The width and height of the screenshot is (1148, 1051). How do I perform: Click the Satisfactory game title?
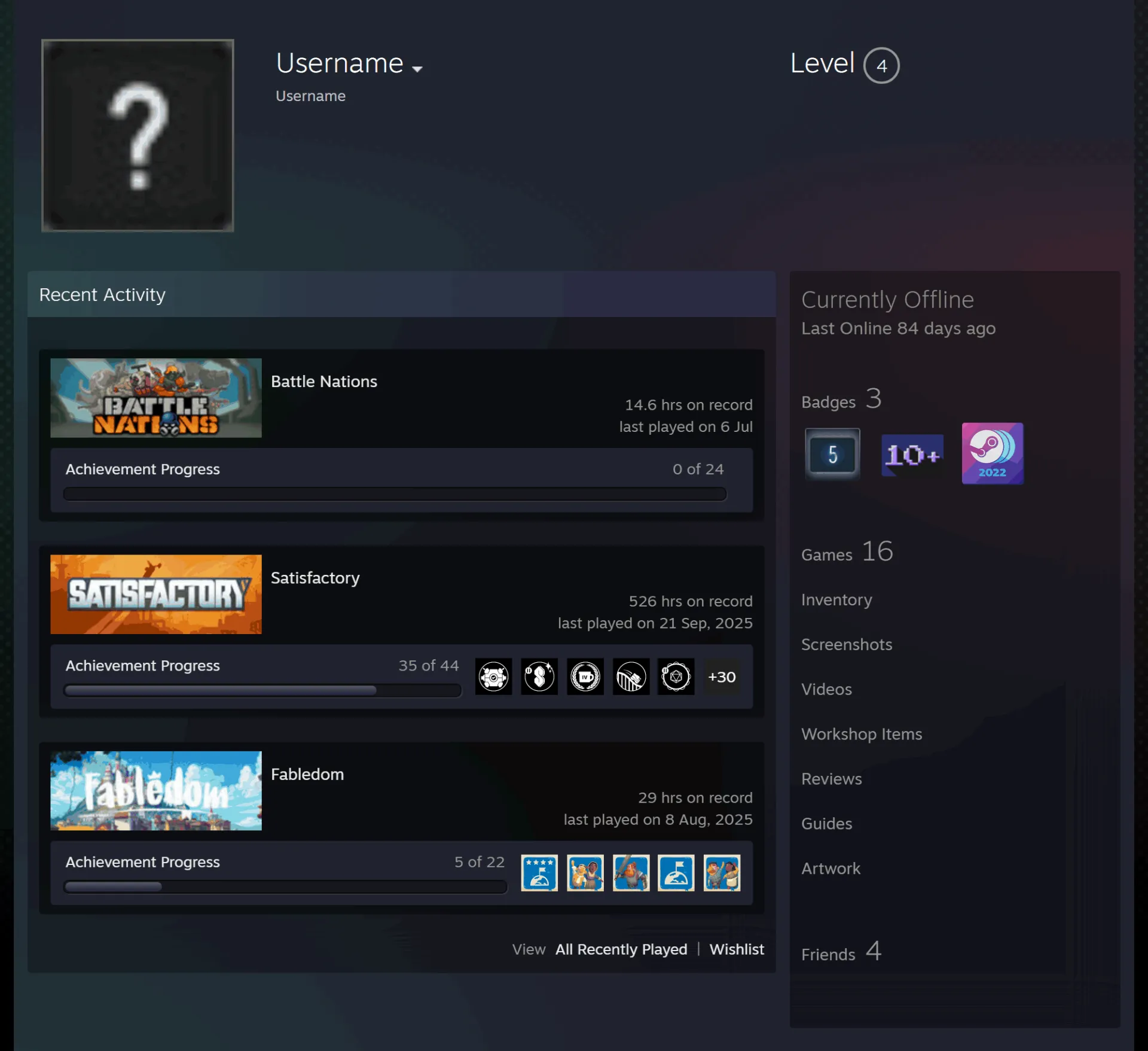[315, 578]
